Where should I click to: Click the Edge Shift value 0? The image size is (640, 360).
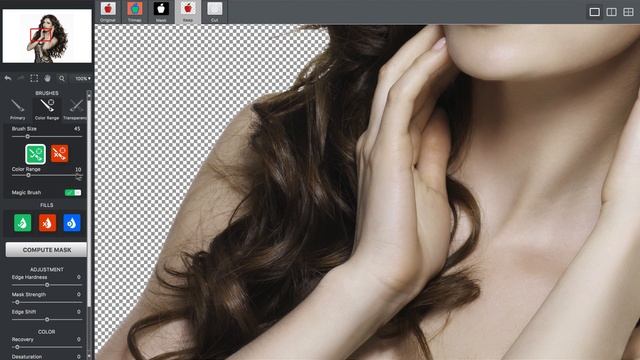coord(79,312)
